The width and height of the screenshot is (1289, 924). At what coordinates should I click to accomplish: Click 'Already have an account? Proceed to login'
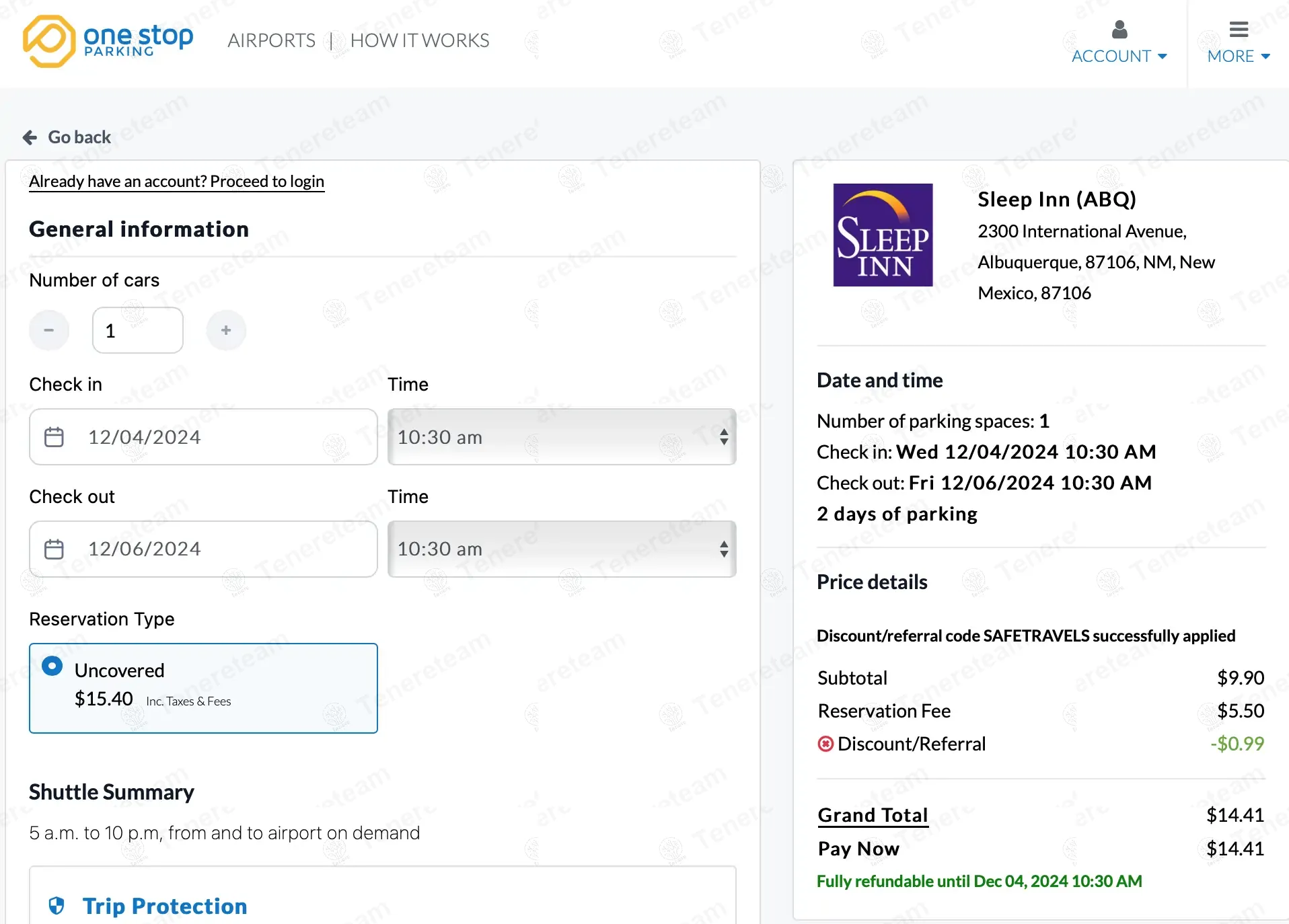[x=176, y=182]
